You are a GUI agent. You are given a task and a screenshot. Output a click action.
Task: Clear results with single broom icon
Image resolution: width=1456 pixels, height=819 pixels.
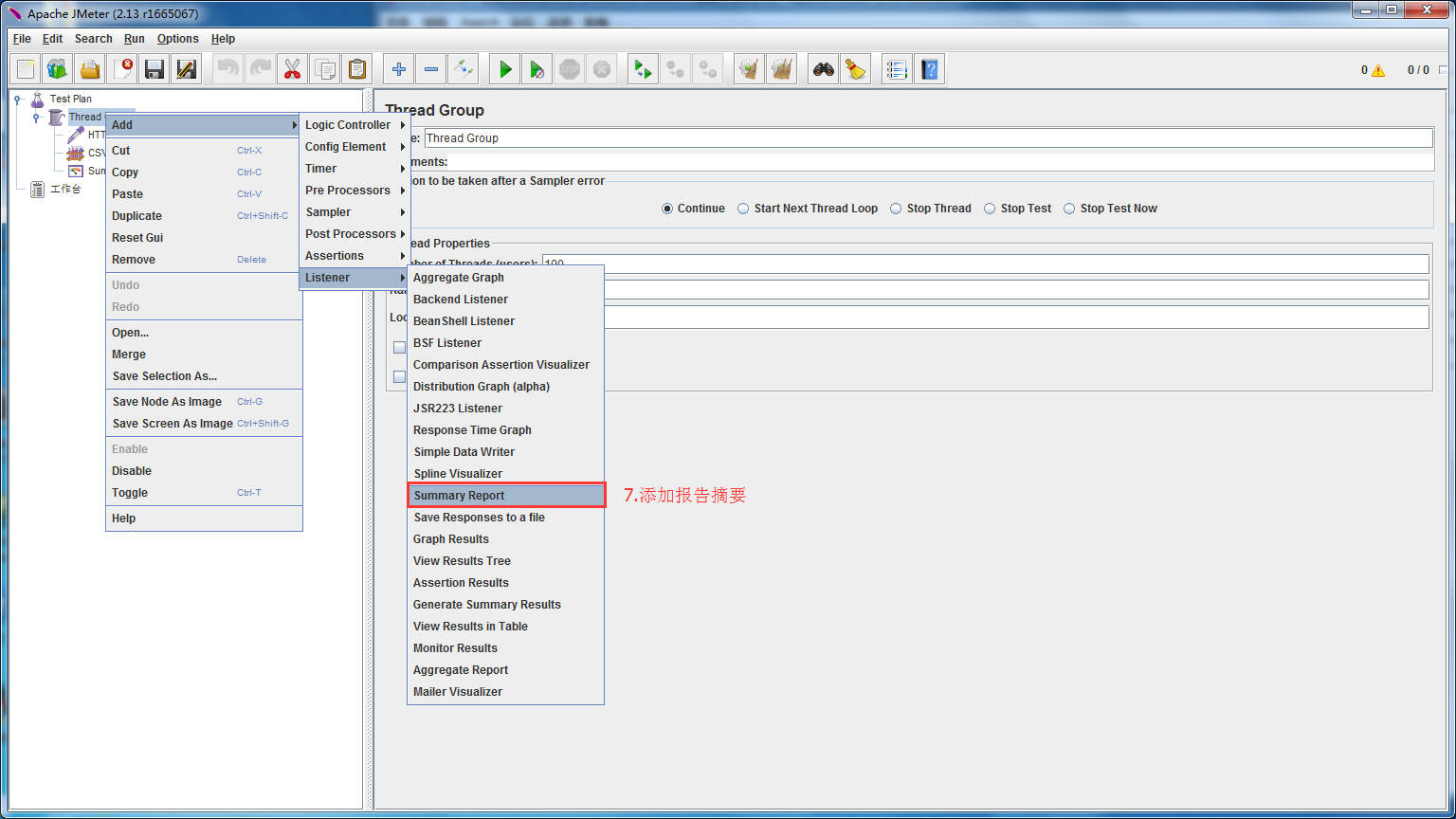point(750,69)
